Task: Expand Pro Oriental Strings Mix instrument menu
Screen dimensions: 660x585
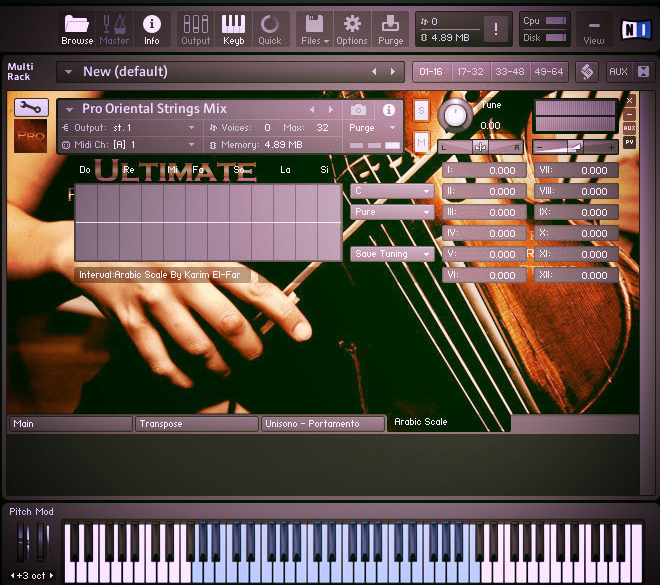Action: 69,110
